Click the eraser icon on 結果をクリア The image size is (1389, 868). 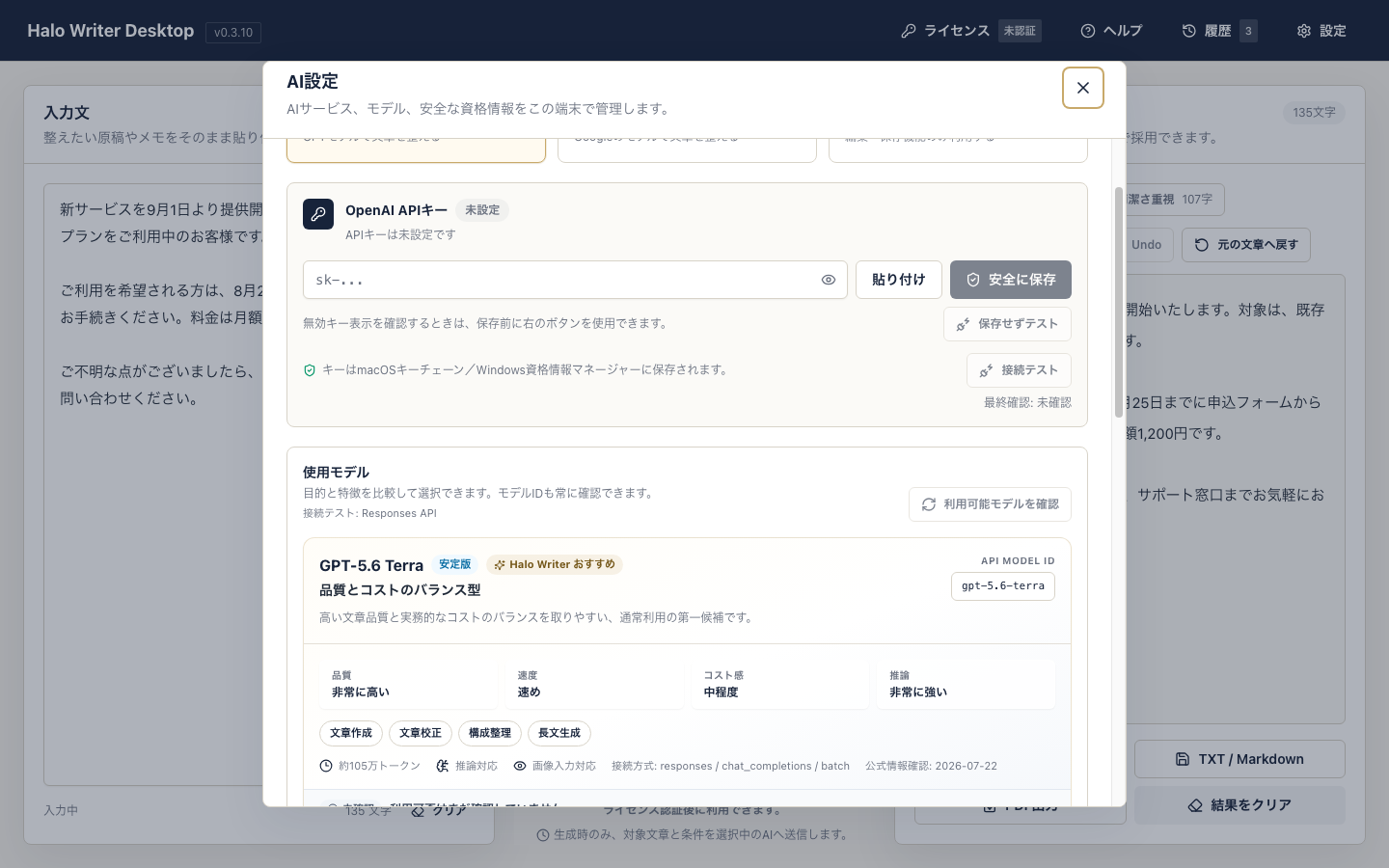click(x=1195, y=805)
